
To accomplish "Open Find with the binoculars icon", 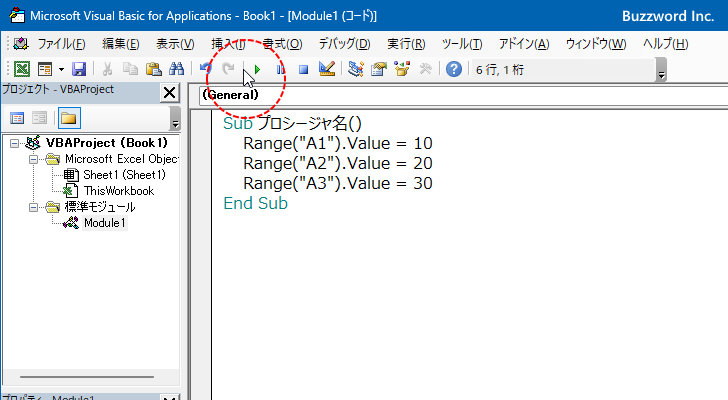I will tap(176, 69).
